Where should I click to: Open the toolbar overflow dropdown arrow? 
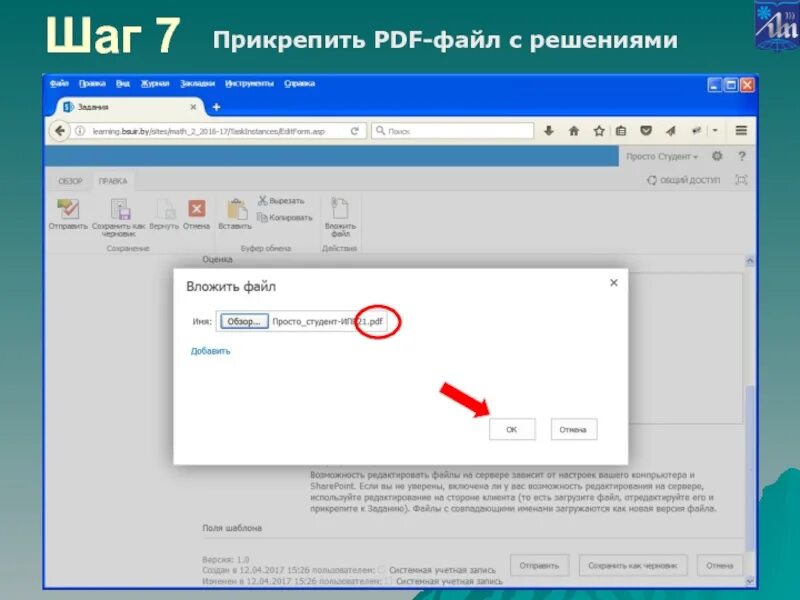(x=715, y=131)
